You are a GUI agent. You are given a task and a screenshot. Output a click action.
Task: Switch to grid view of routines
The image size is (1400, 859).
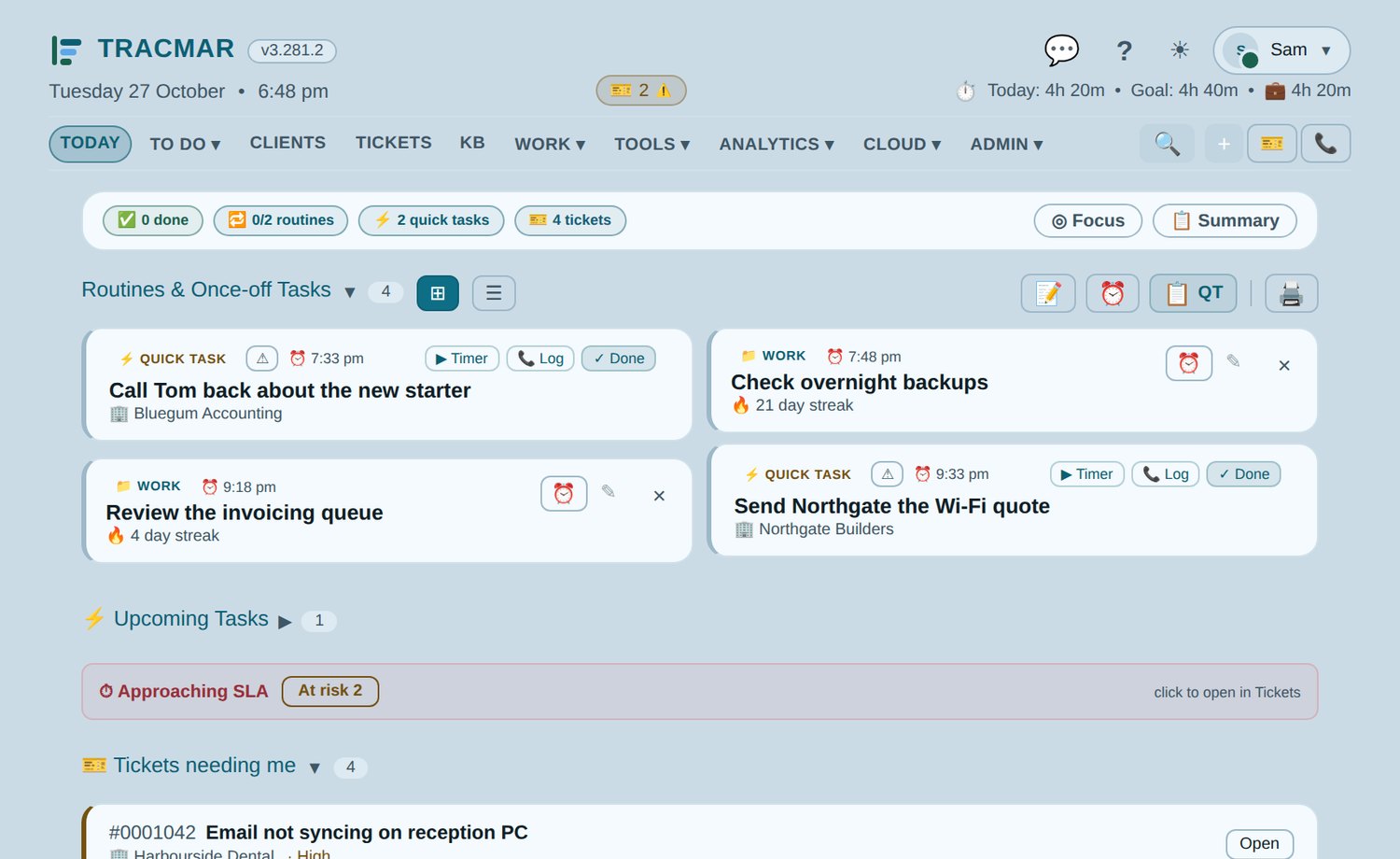[x=438, y=293]
